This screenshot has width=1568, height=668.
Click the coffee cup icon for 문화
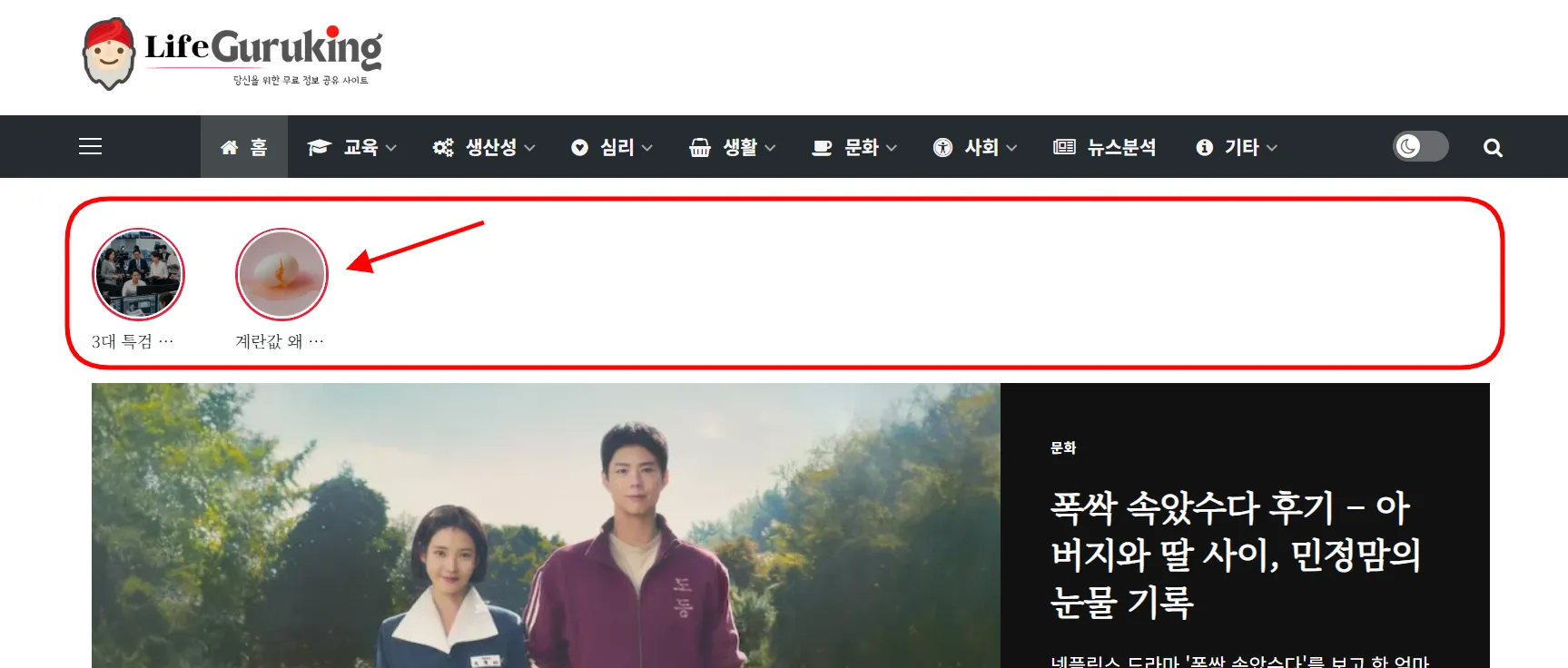pyautogui.click(x=822, y=147)
